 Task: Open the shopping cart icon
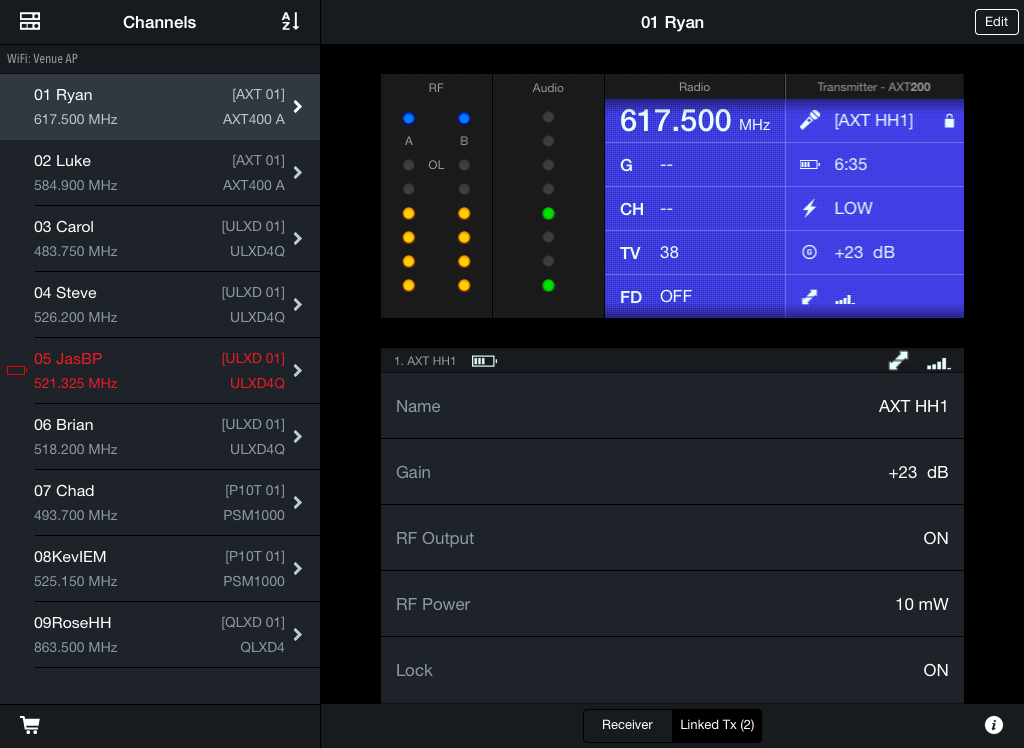(30, 725)
